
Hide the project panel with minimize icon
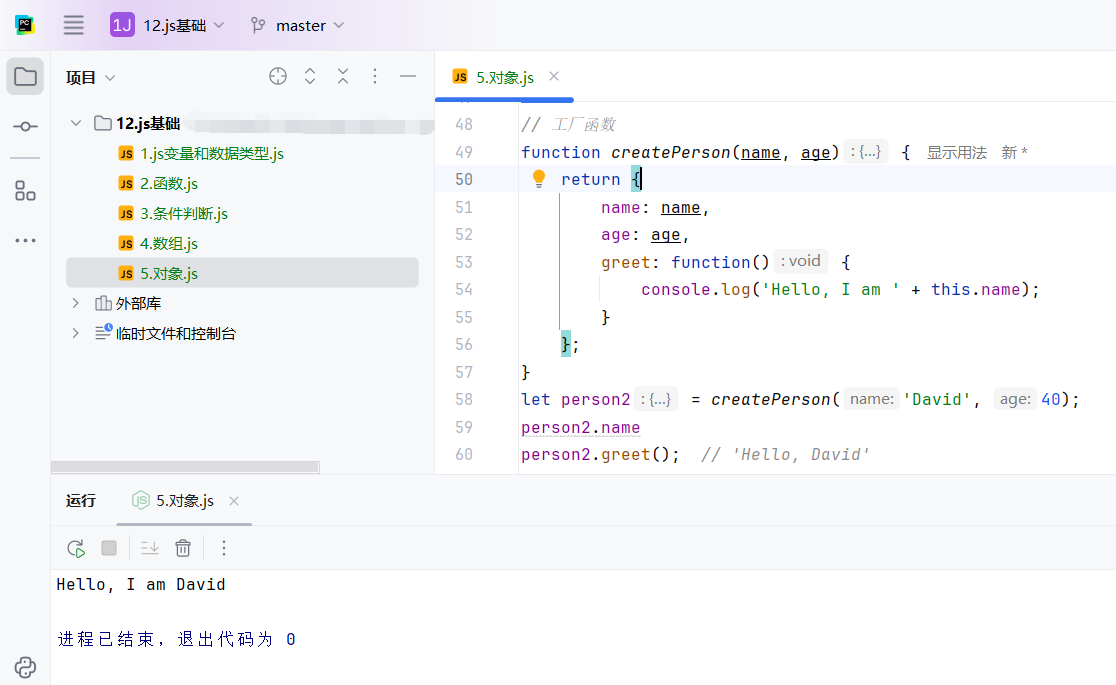click(x=408, y=76)
